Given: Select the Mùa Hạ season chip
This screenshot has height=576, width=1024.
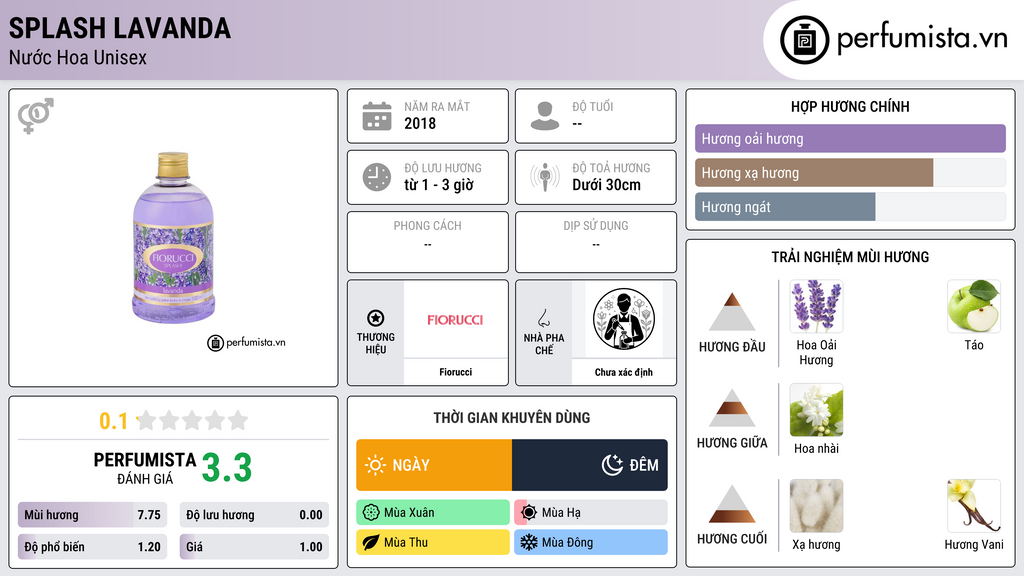Looking at the screenshot, I should click(x=591, y=513).
